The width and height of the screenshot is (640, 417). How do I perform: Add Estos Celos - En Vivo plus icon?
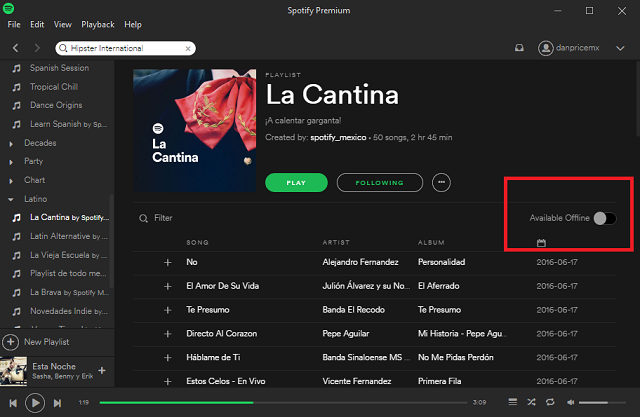pyautogui.click(x=168, y=382)
